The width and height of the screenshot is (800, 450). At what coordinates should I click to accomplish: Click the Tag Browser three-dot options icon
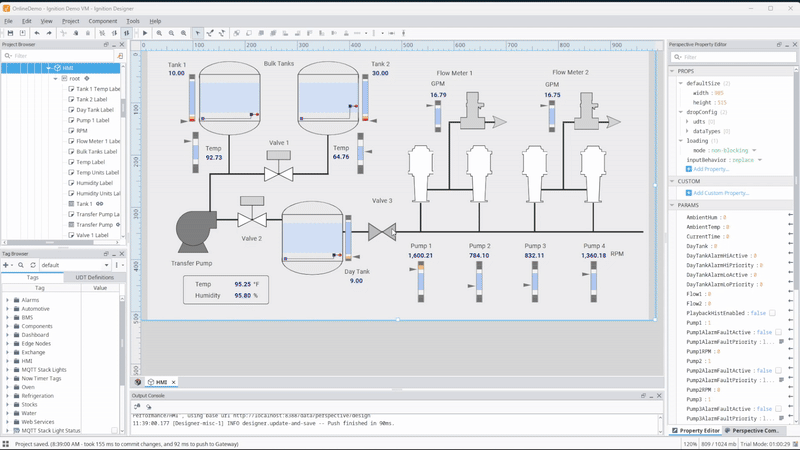(x=116, y=265)
